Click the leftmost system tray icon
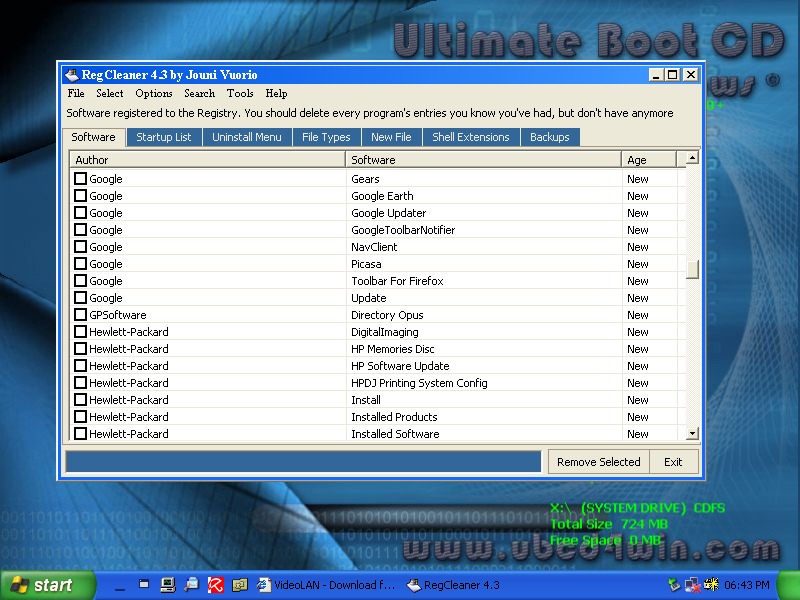 [x=675, y=585]
